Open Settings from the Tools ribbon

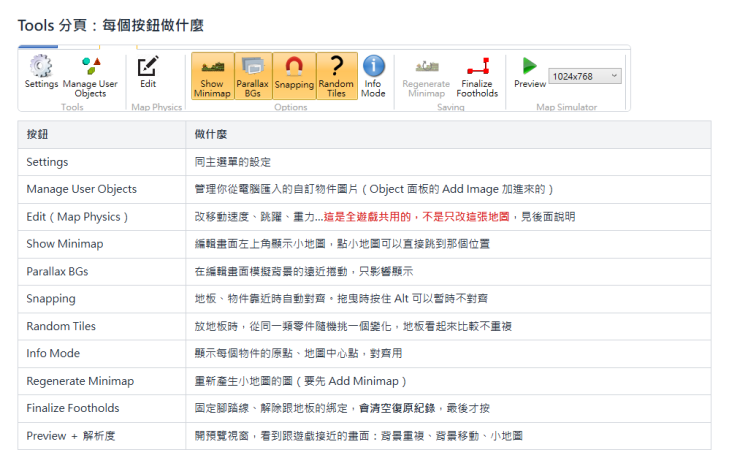41,72
